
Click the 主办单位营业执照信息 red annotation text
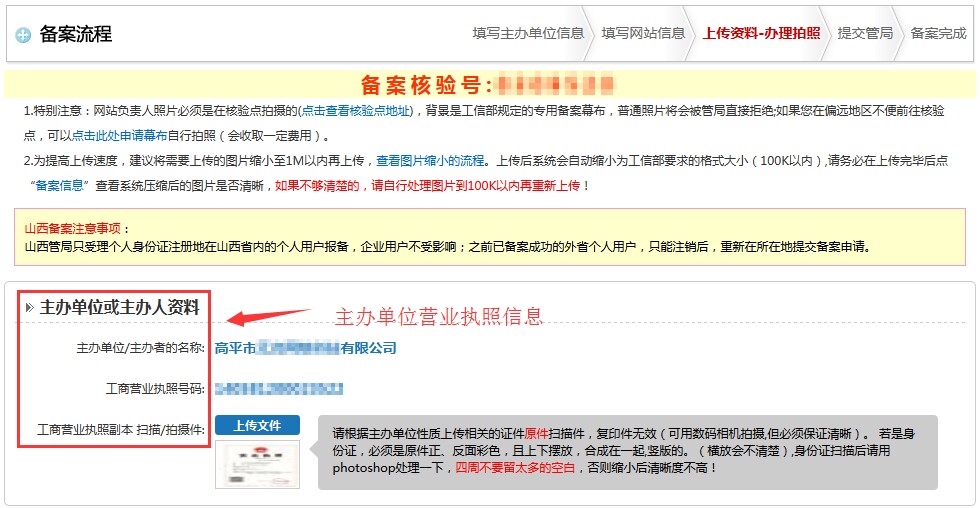pos(438,317)
